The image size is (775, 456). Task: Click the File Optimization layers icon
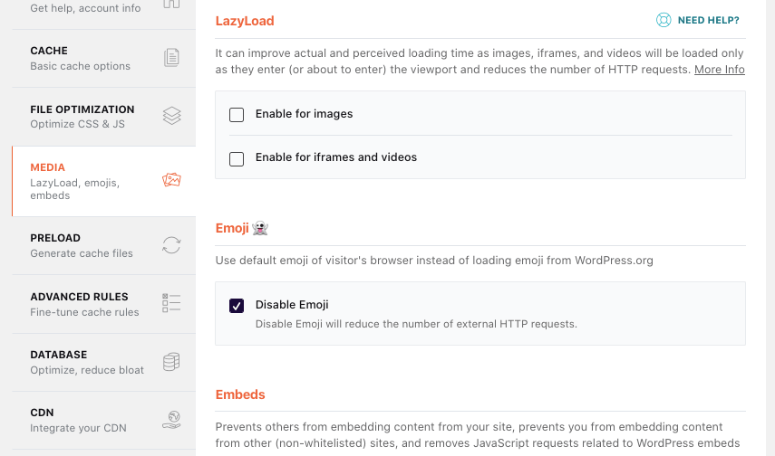tap(172, 116)
